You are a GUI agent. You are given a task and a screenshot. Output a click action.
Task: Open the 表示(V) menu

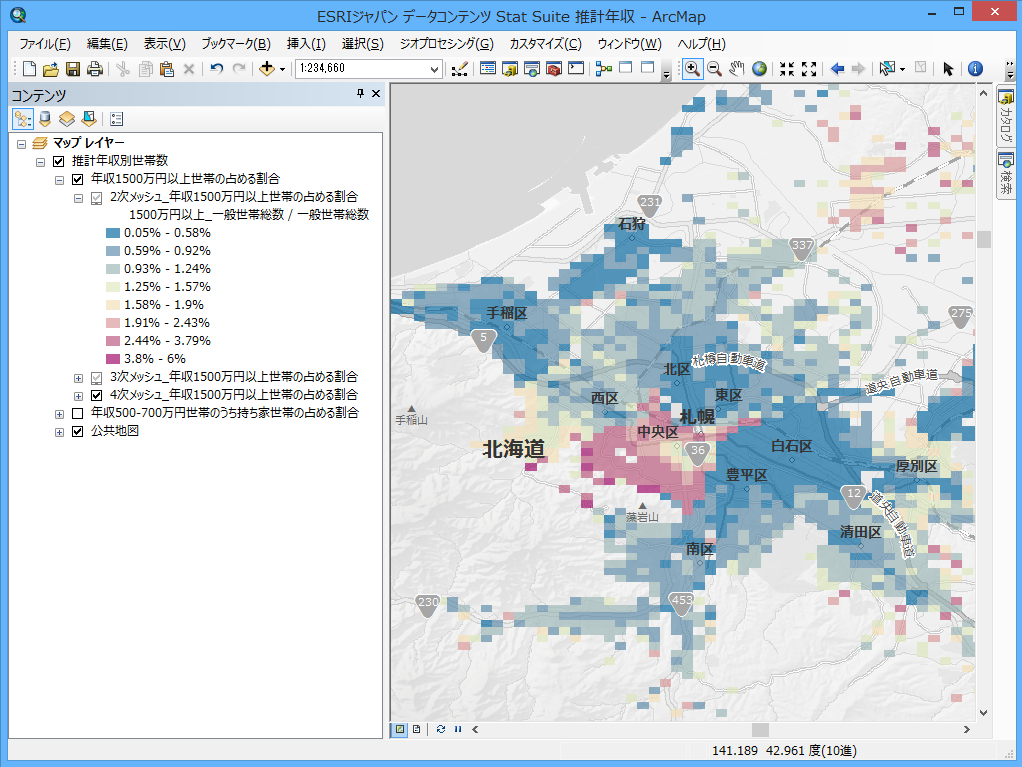click(x=164, y=44)
